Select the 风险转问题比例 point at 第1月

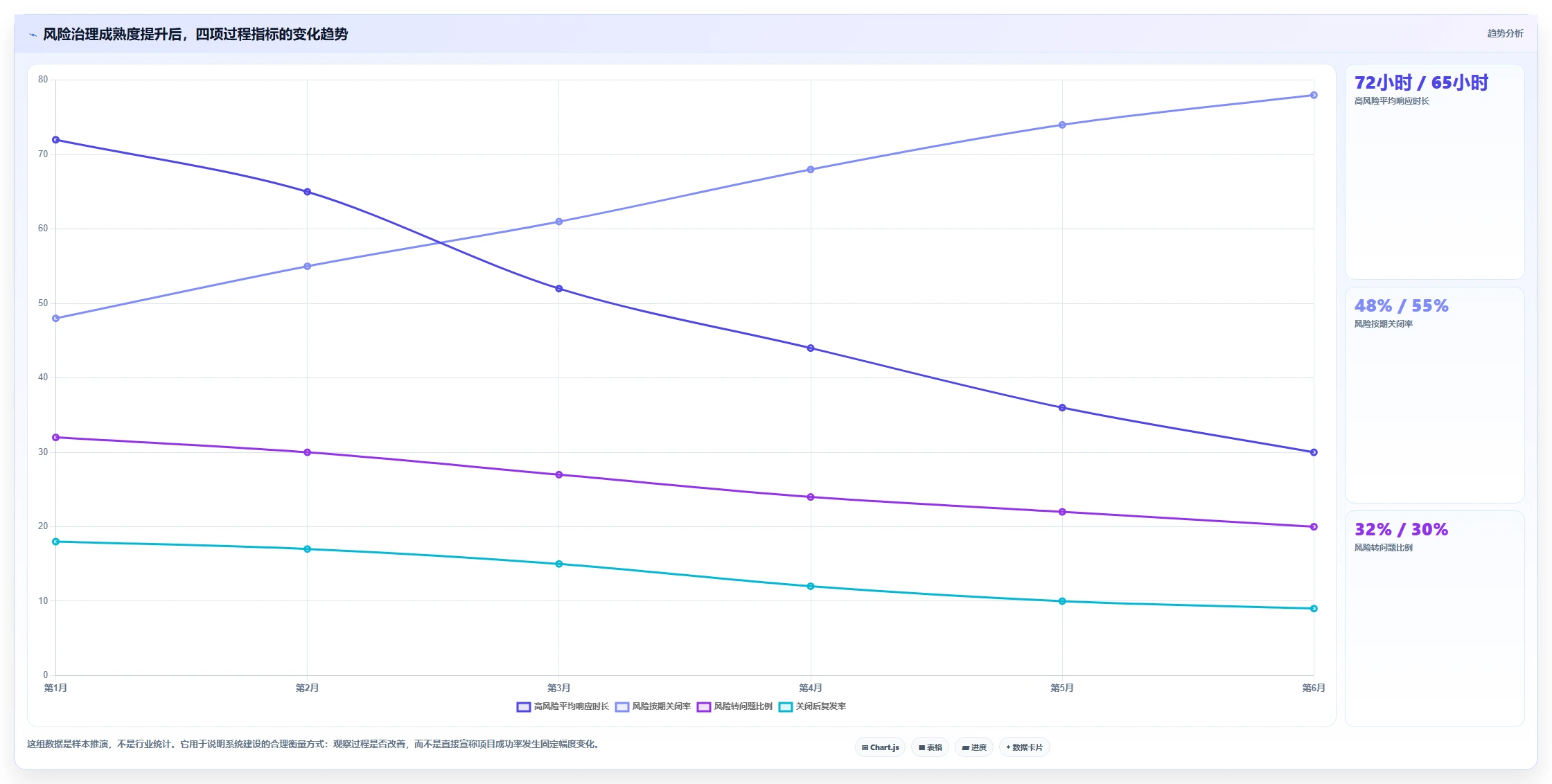(x=56, y=438)
